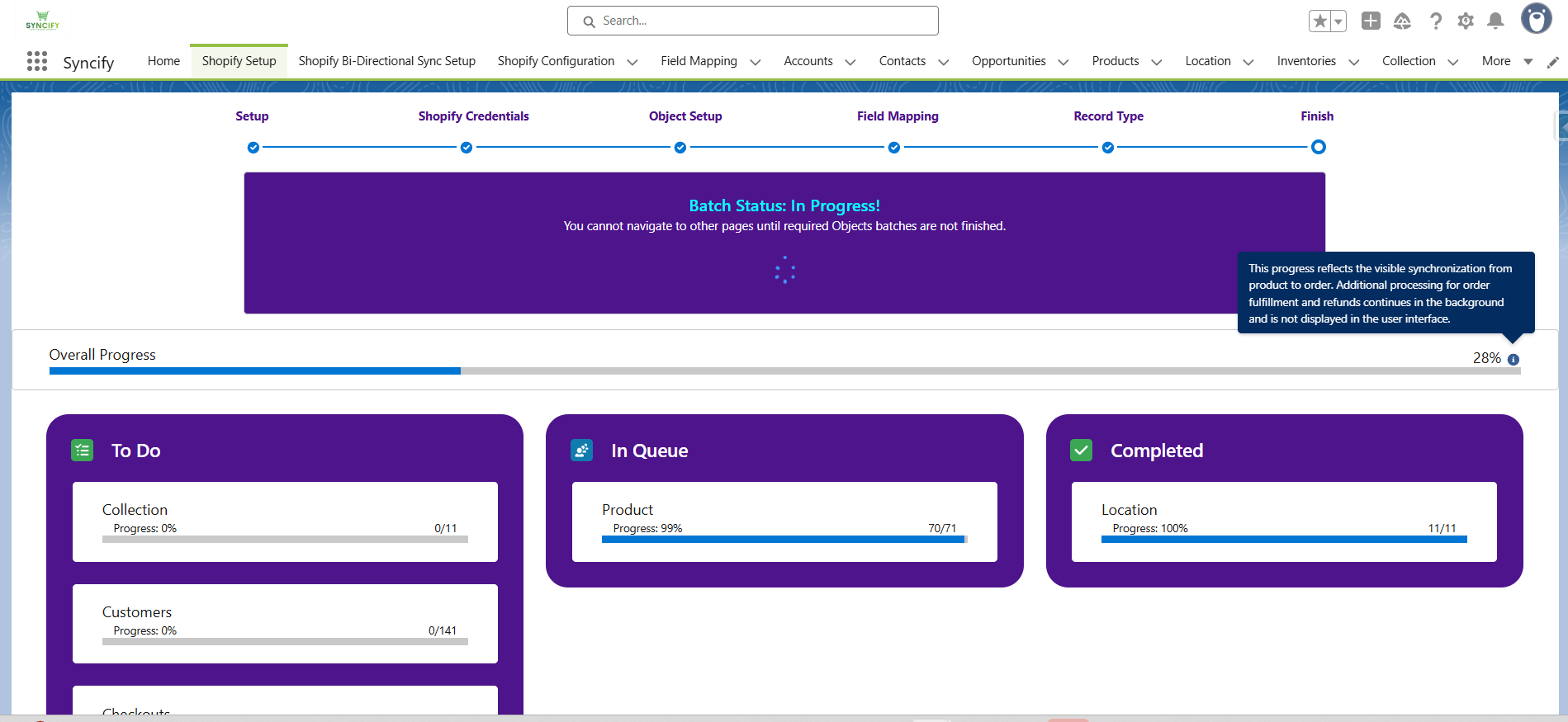Viewport: 1568px width, 722px height.
Task: Go to the Home tab
Action: point(163,61)
